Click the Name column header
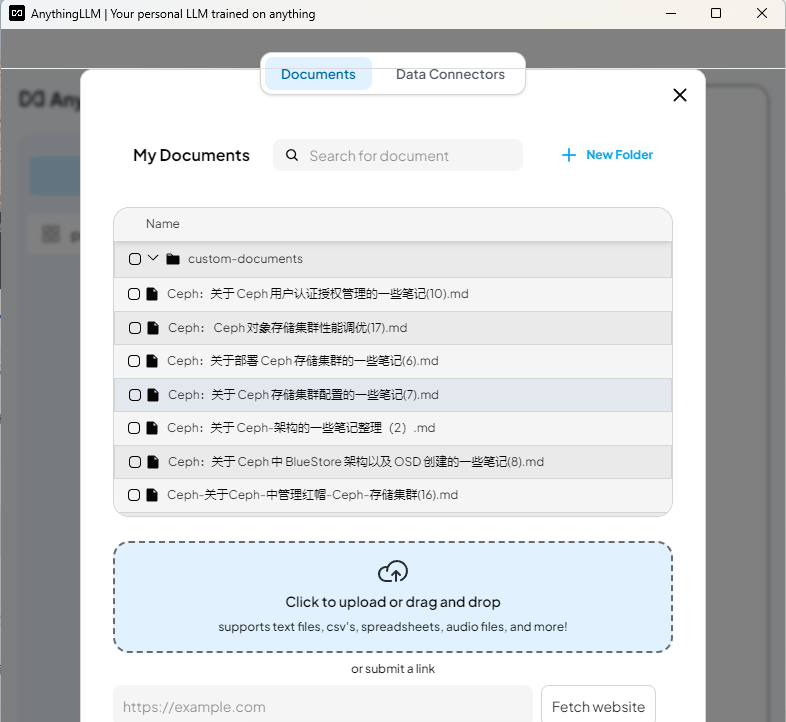 [162, 224]
